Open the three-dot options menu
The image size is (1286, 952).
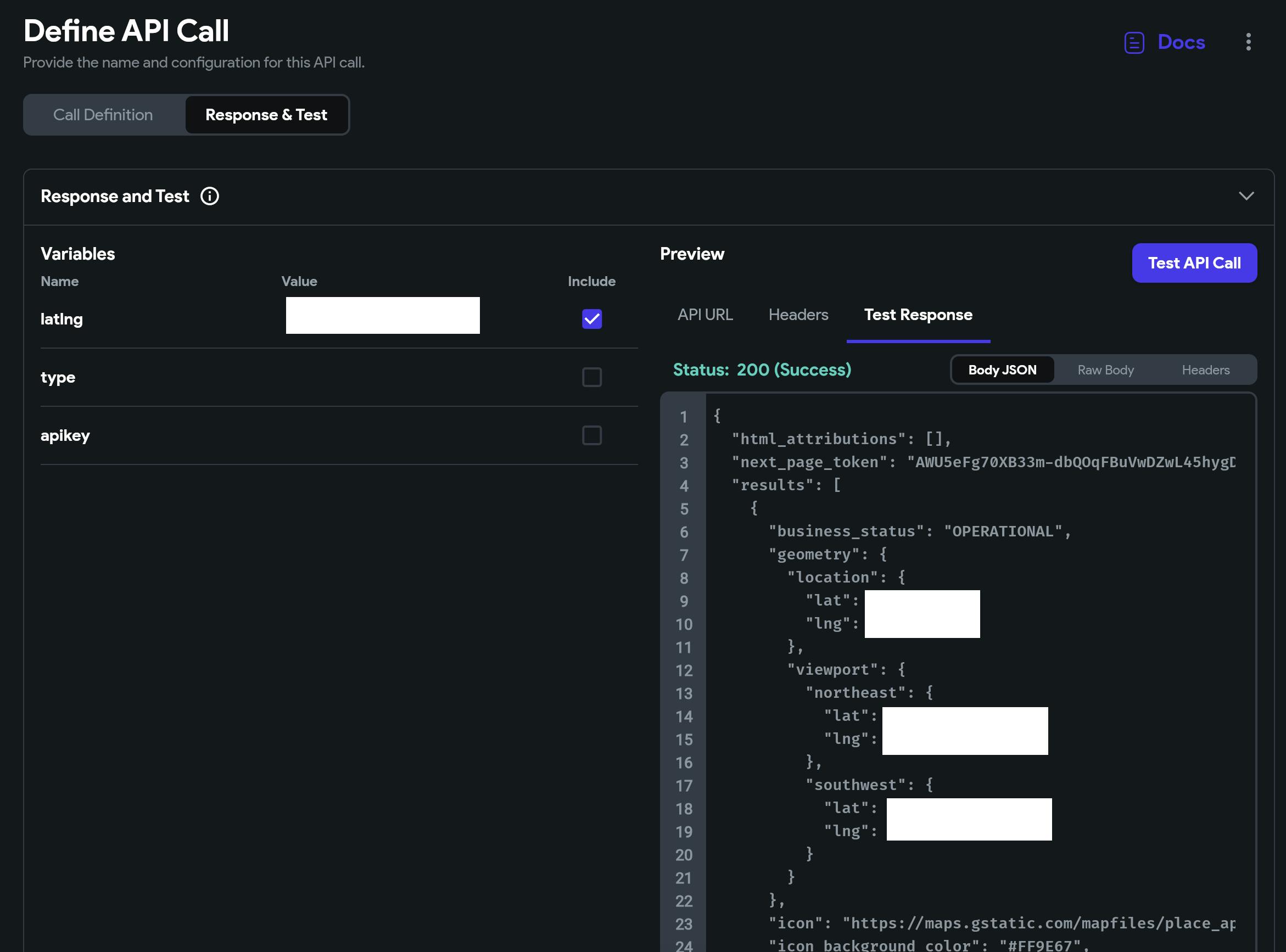(1248, 42)
